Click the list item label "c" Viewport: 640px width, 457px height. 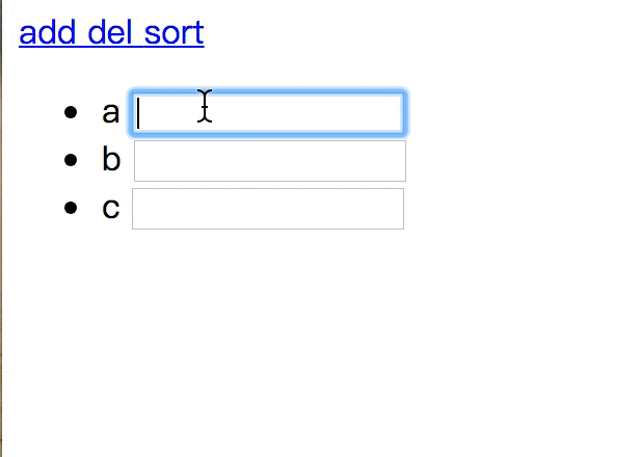point(110,208)
